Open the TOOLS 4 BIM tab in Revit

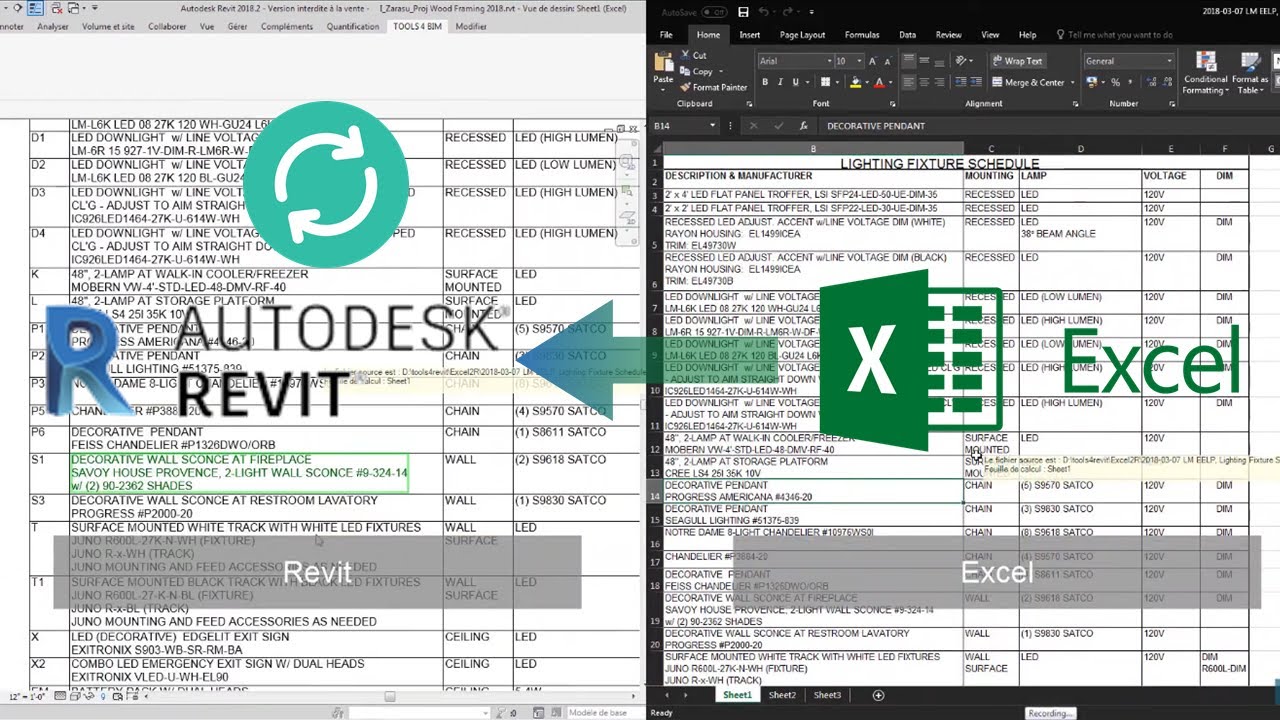point(418,26)
